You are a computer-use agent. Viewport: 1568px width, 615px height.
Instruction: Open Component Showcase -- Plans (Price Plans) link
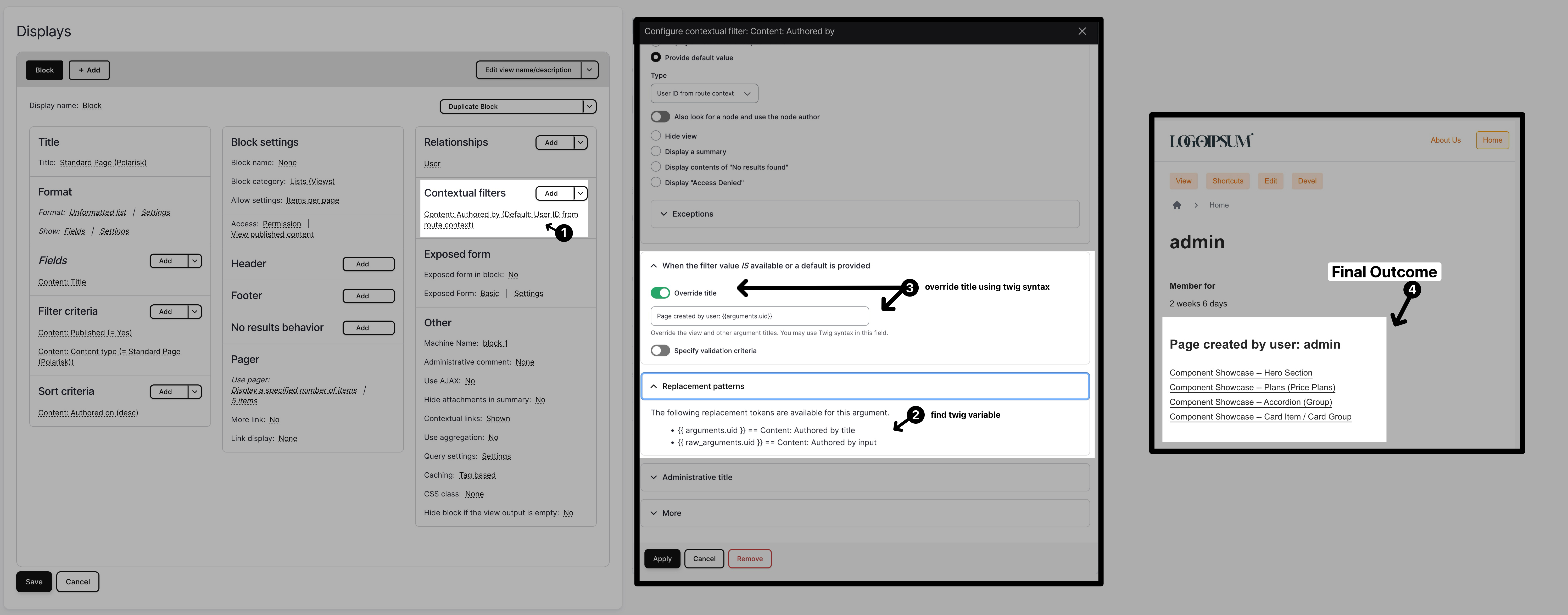(1252, 387)
